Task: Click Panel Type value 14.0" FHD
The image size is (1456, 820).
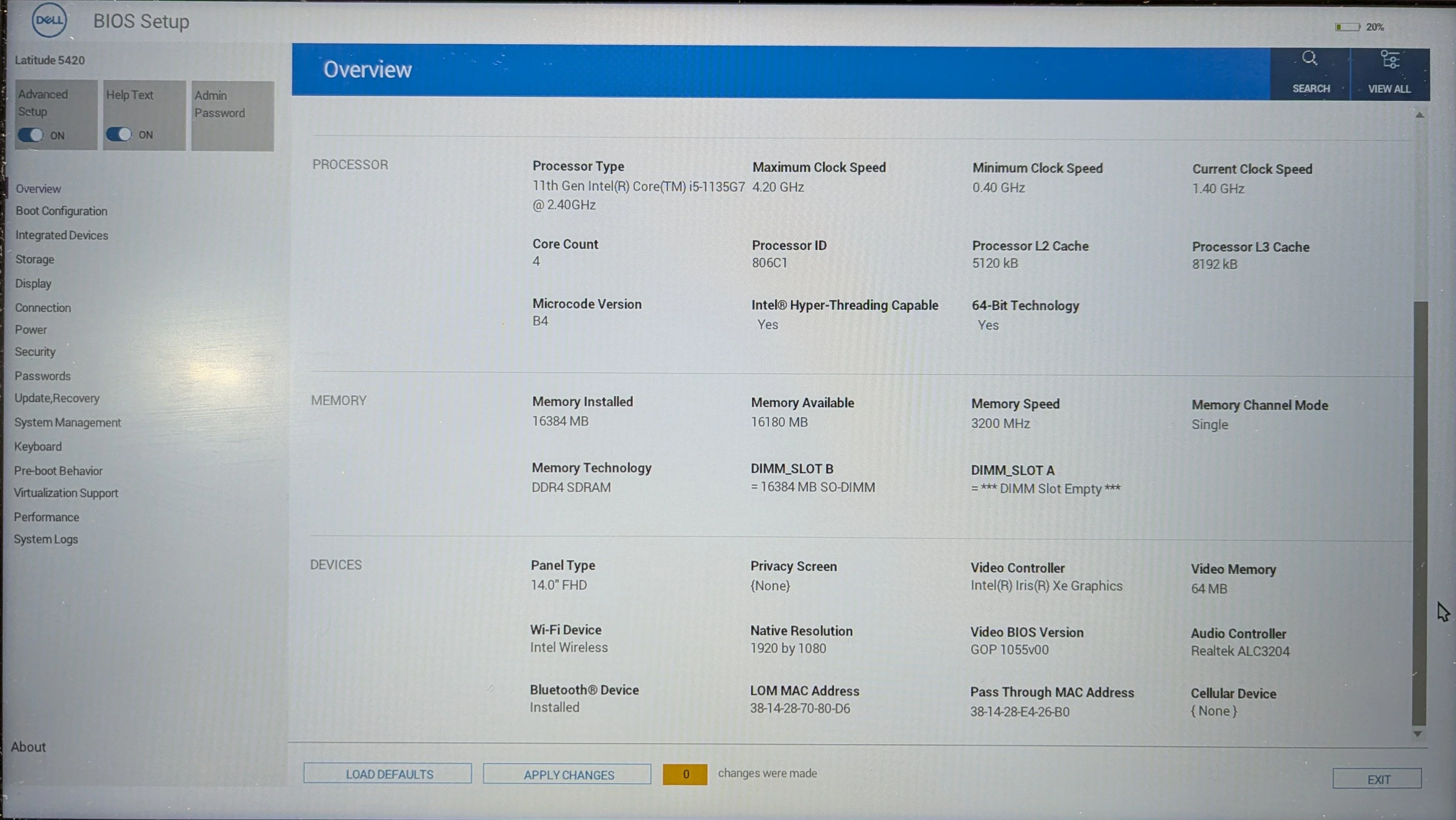Action: (559, 585)
